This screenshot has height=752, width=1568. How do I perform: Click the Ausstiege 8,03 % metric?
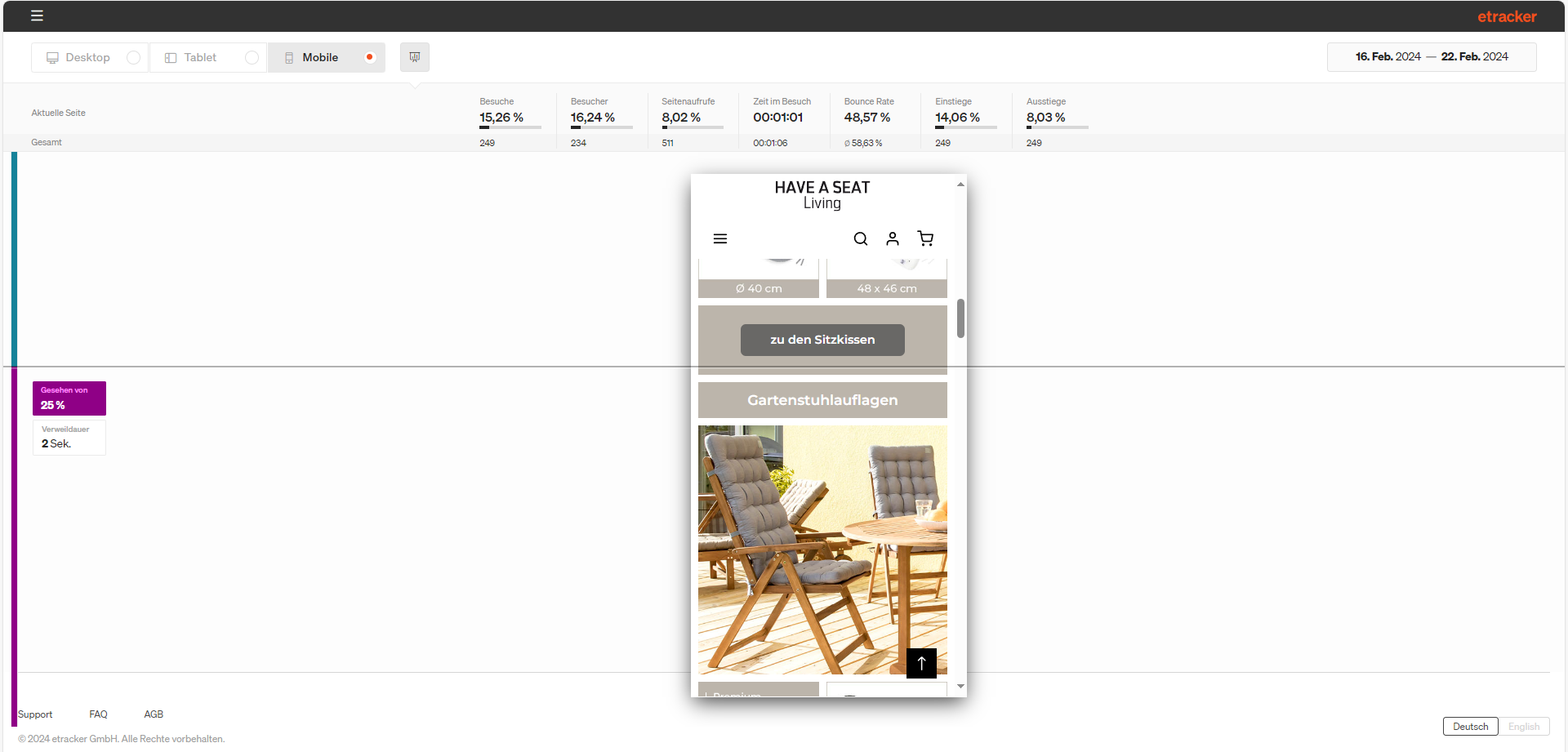point(1057,113)
